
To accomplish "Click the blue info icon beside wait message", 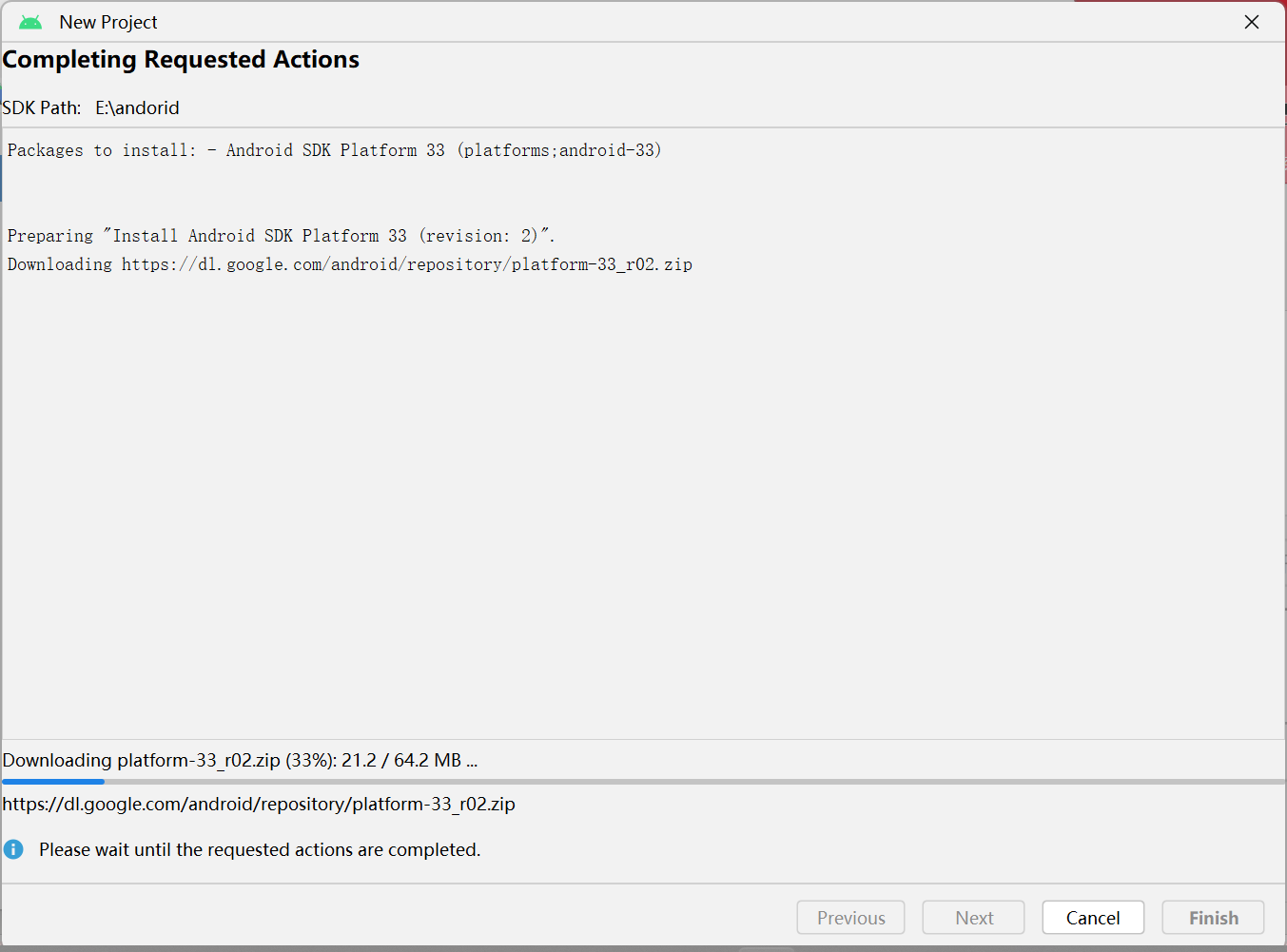I will pyautogui.click(x=13, y=849).
